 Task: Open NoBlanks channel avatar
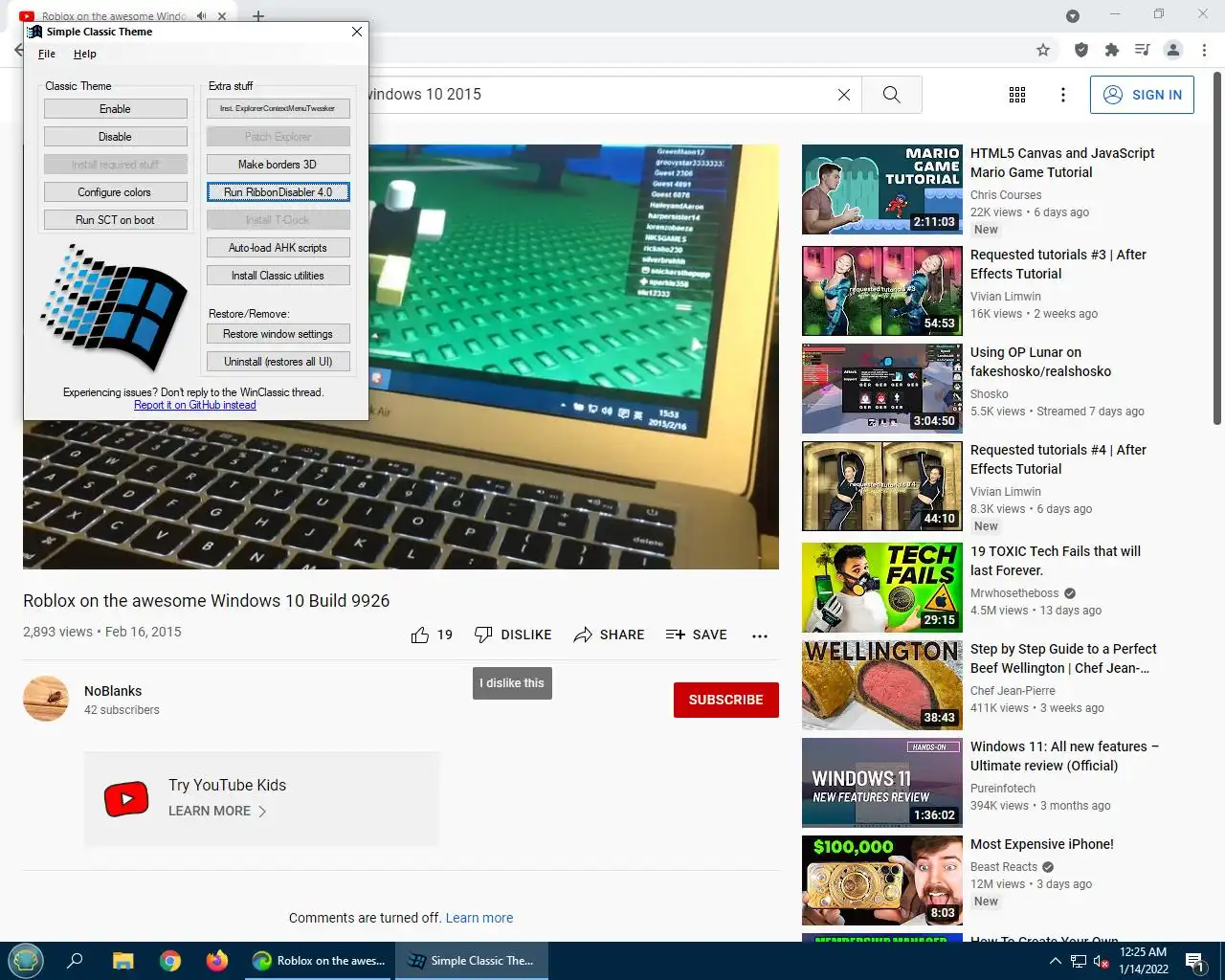(x=46, y=699)
